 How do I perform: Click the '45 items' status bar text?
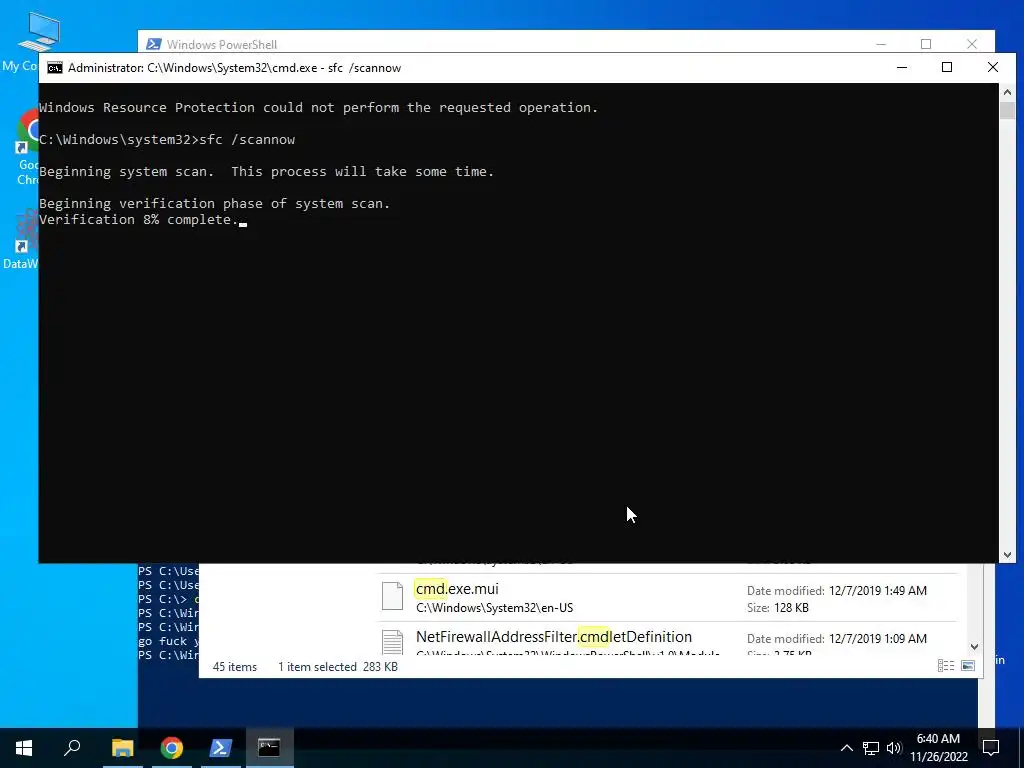(x=234, y=667)
